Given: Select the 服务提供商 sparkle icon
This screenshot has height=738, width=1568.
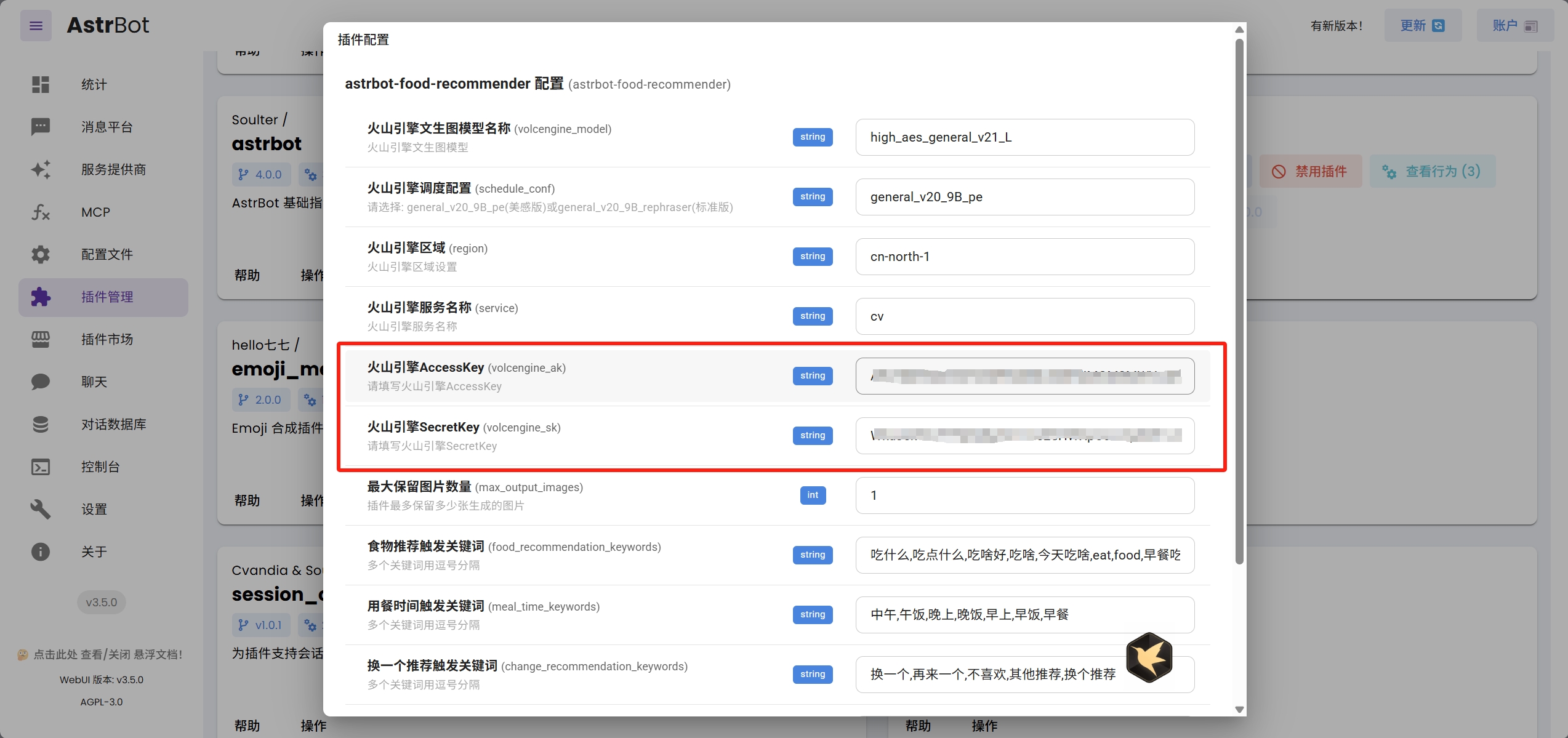Looking at the screenshot, I should point(40,169).
